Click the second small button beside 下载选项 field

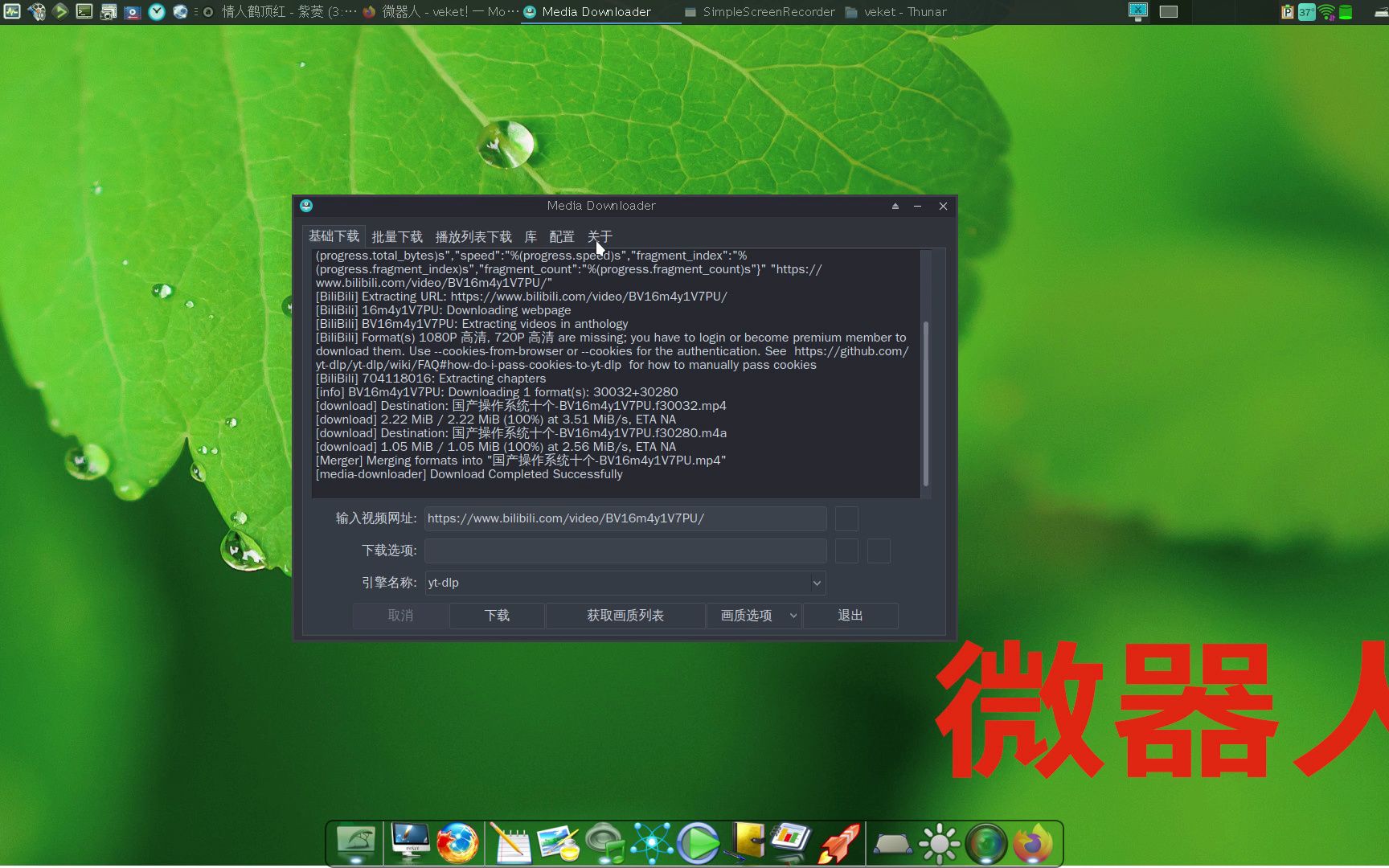click(879, 551)
